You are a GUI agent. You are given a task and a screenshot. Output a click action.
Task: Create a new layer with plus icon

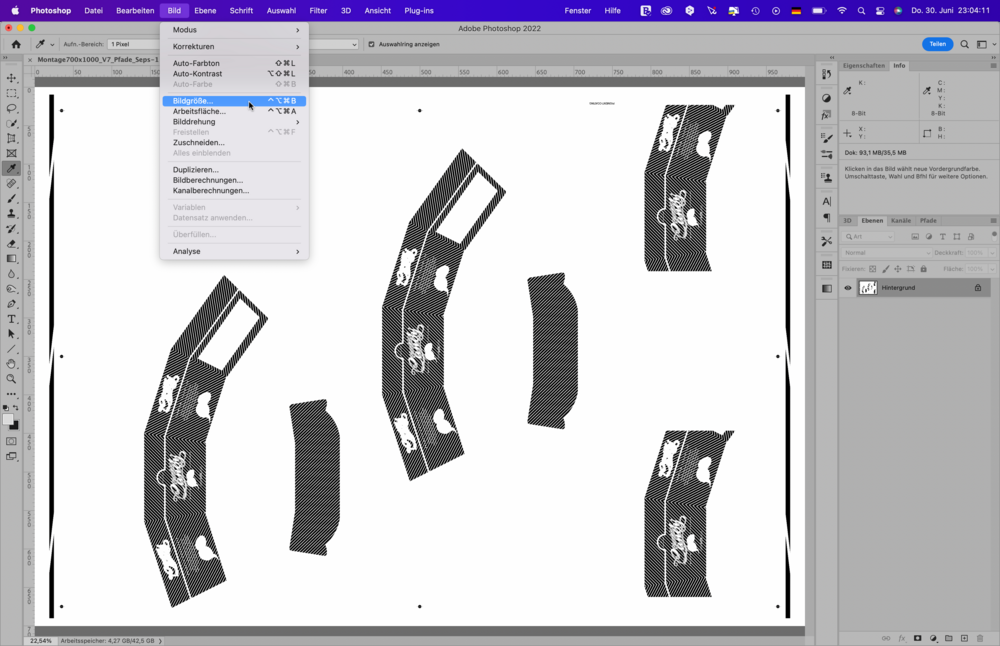coord(964,638)
